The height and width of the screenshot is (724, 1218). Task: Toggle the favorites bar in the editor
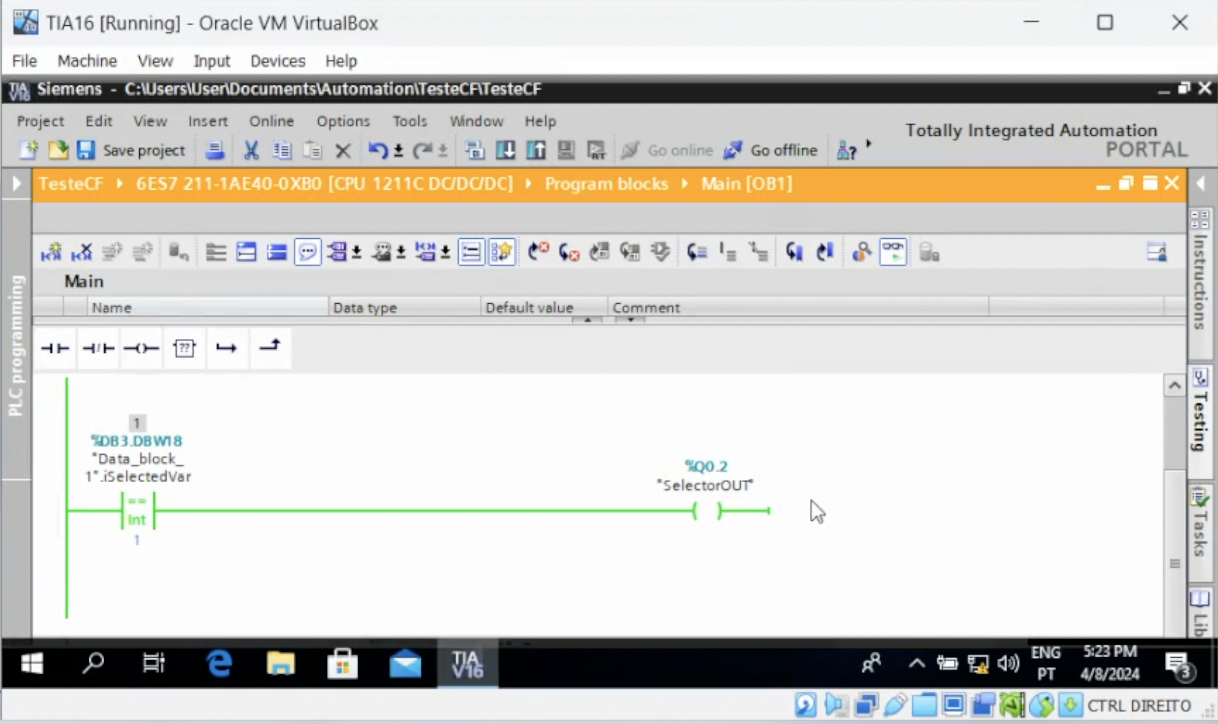click(501, 253)
